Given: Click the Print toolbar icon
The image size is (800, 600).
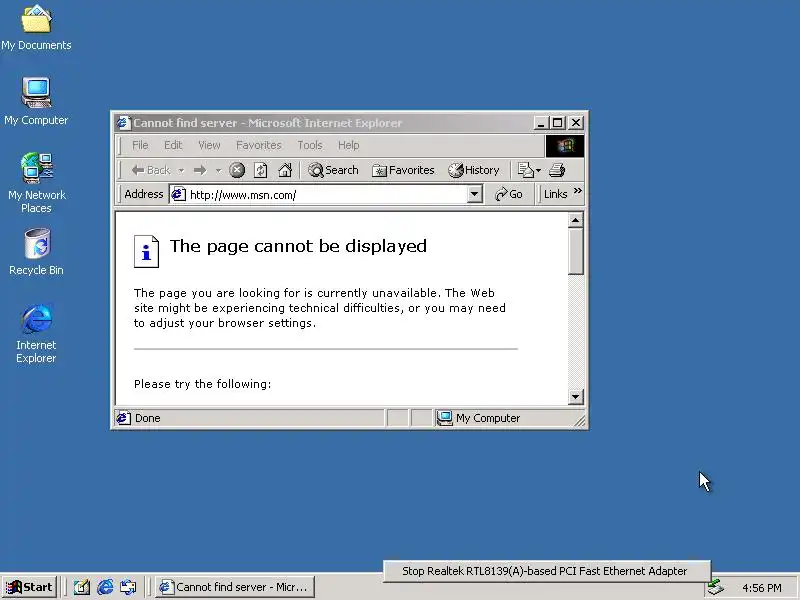Looking at the screenshot, I should [x=557, y=170].
